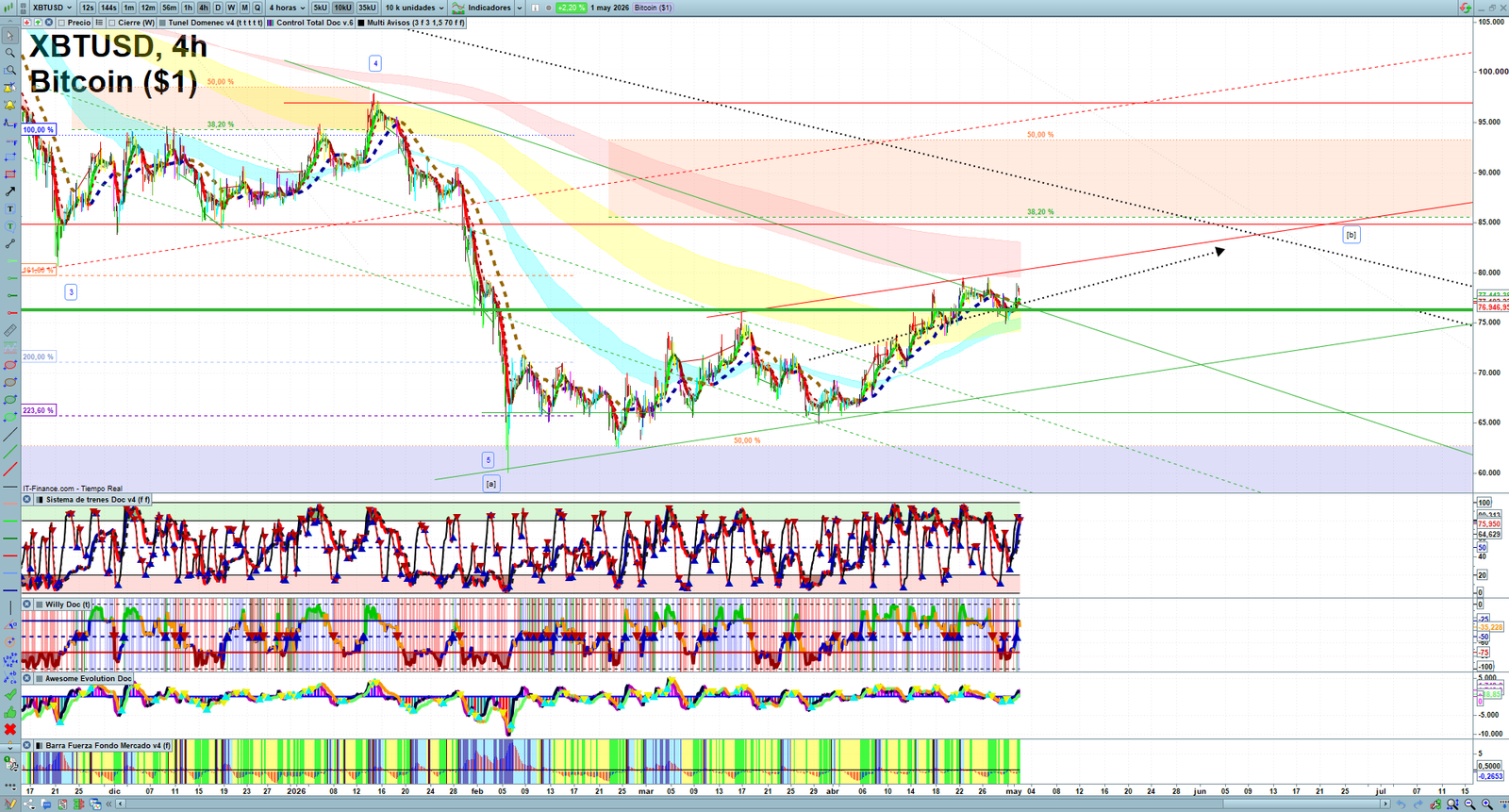1509x812 pixels.
Task: Click the green arrow icon on the Precio bar
Action: click(x=38, y=23)
